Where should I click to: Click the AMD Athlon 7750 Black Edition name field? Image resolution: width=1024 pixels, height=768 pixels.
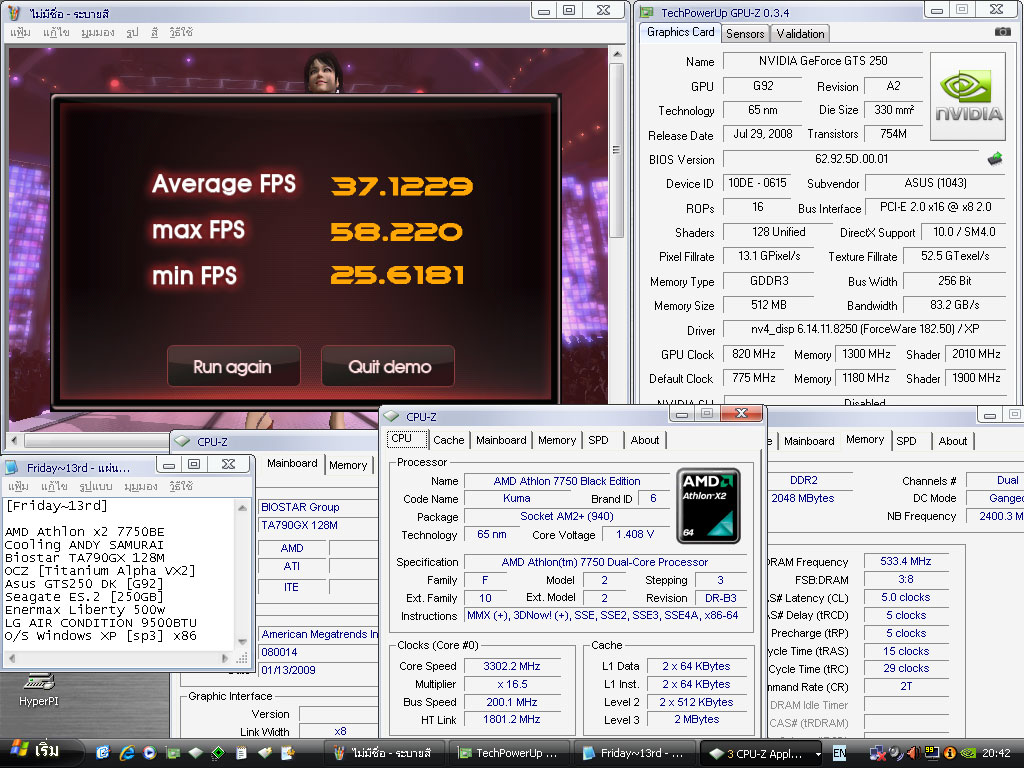pyautogui.click(x=567, y=481)
